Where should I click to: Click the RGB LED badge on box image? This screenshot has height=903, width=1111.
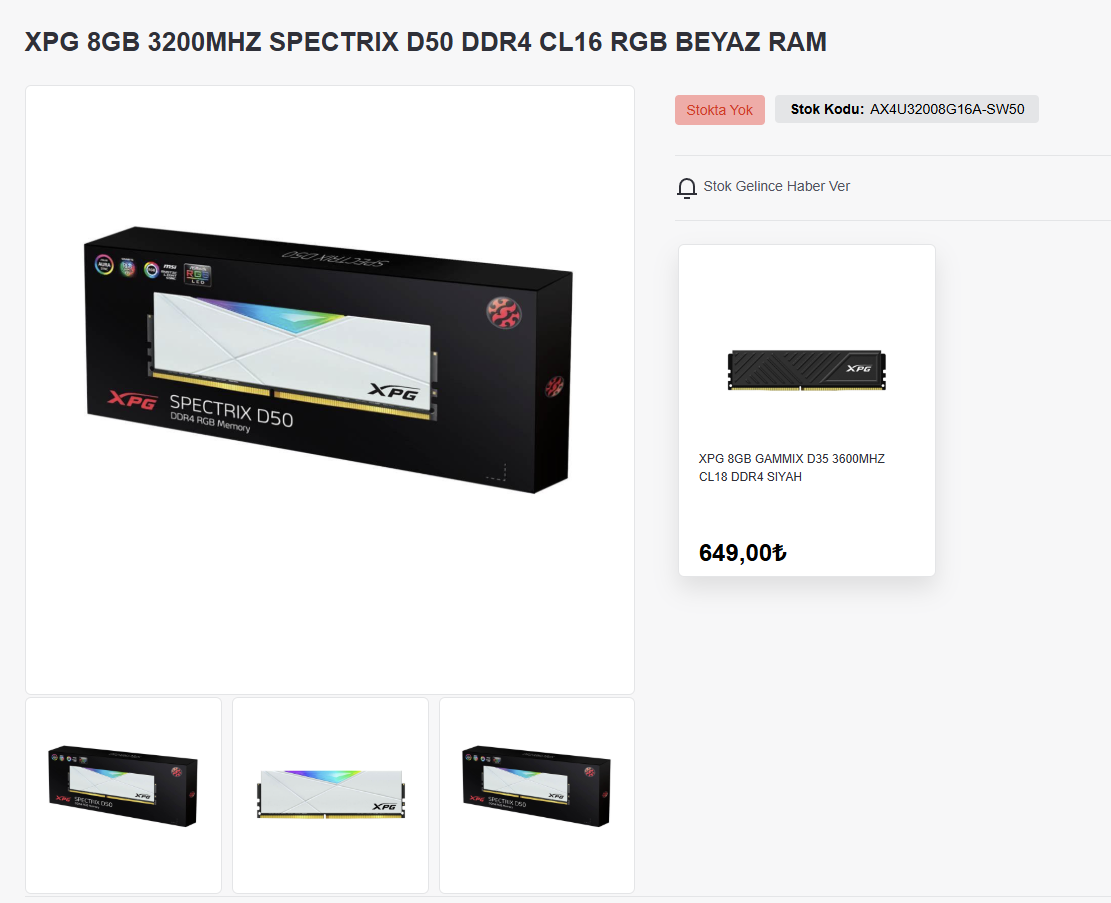point(197,275)
